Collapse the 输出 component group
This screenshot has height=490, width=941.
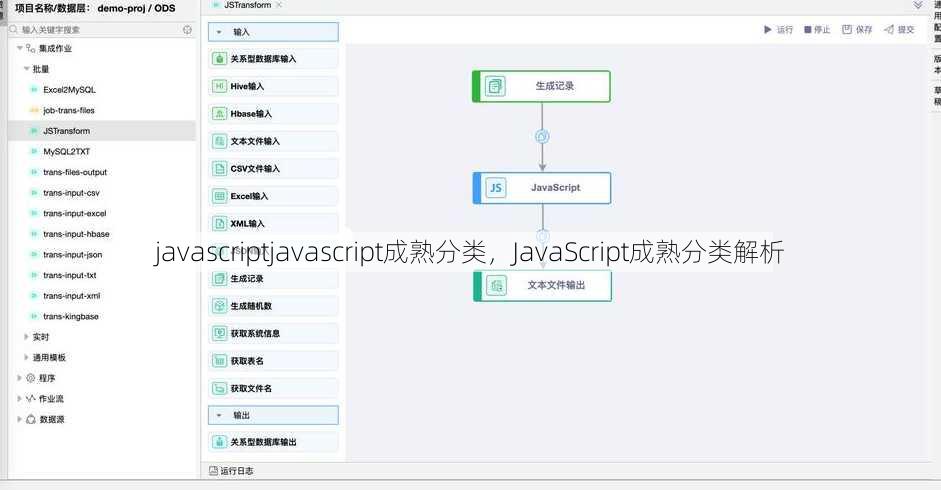point(219,415)
